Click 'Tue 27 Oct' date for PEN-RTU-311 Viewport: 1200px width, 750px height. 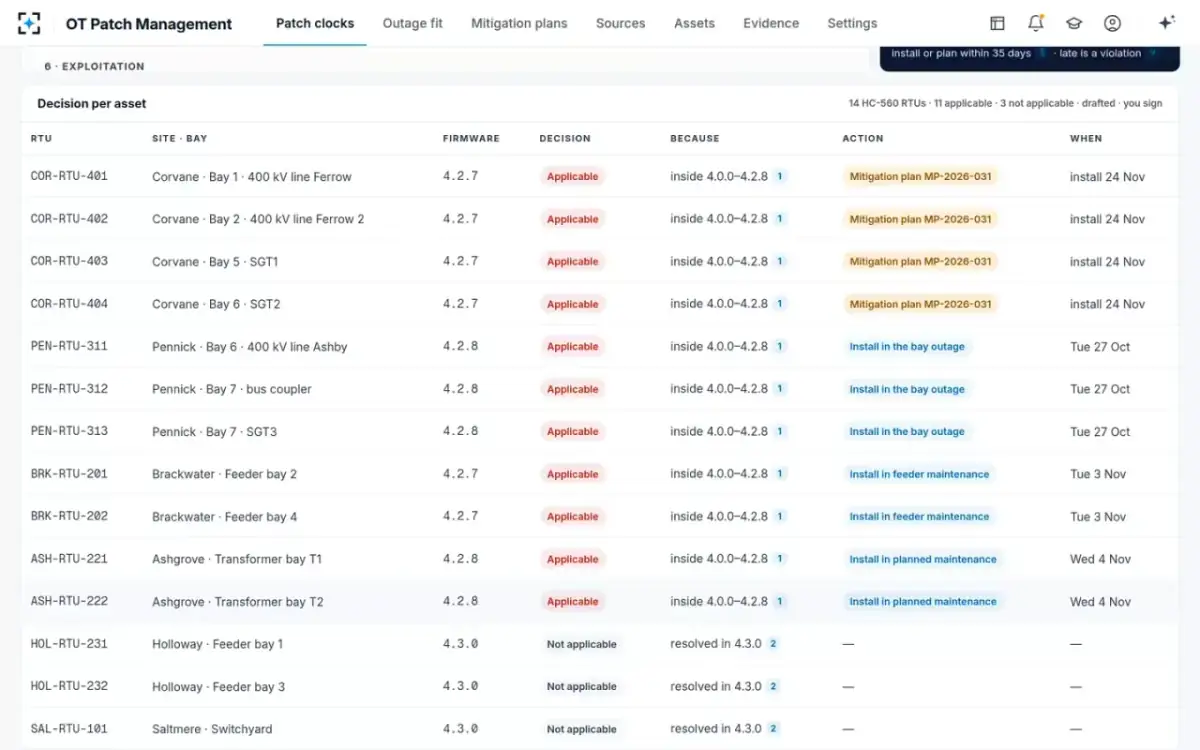[1100, 347]
